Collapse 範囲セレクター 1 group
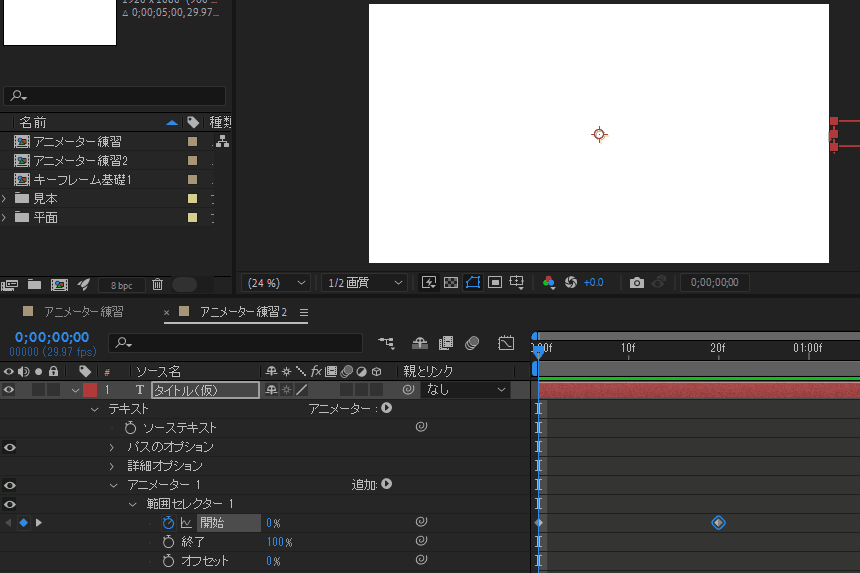This screenshot has width=860, height=573. pyautogui.click(x=133, y=504)
